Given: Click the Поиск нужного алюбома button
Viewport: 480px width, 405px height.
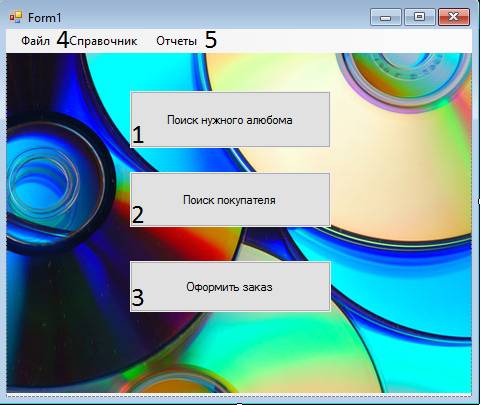Looking at the screenshot, I should pyautogui.click(x=230, y=120).
